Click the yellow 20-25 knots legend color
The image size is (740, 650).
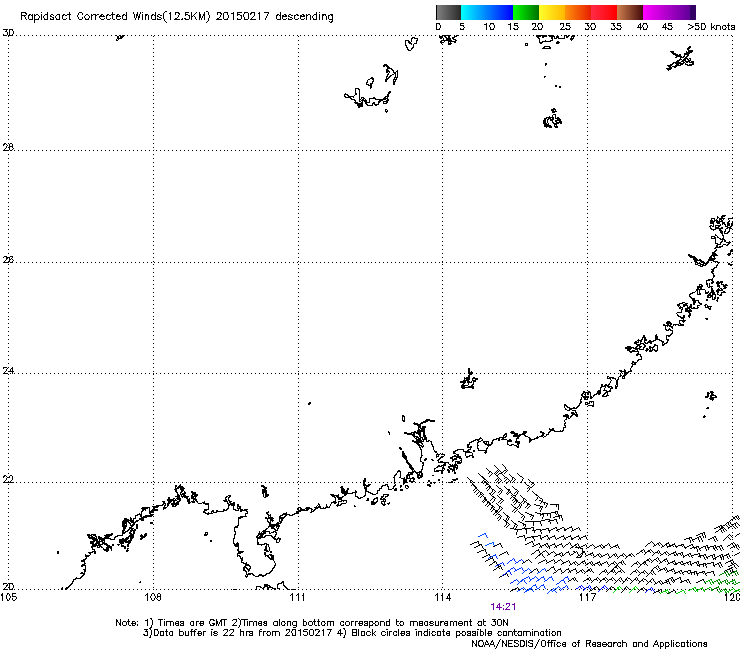coord(552,12)
